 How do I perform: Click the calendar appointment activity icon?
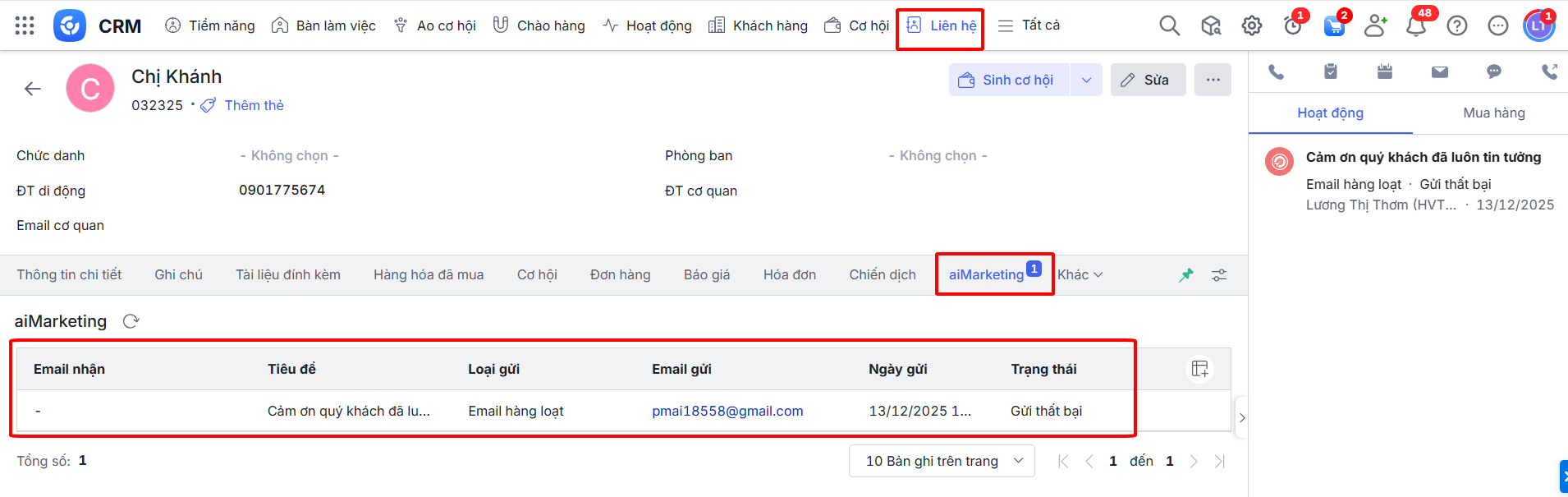pyautogui.click(x=1385, y=72)
